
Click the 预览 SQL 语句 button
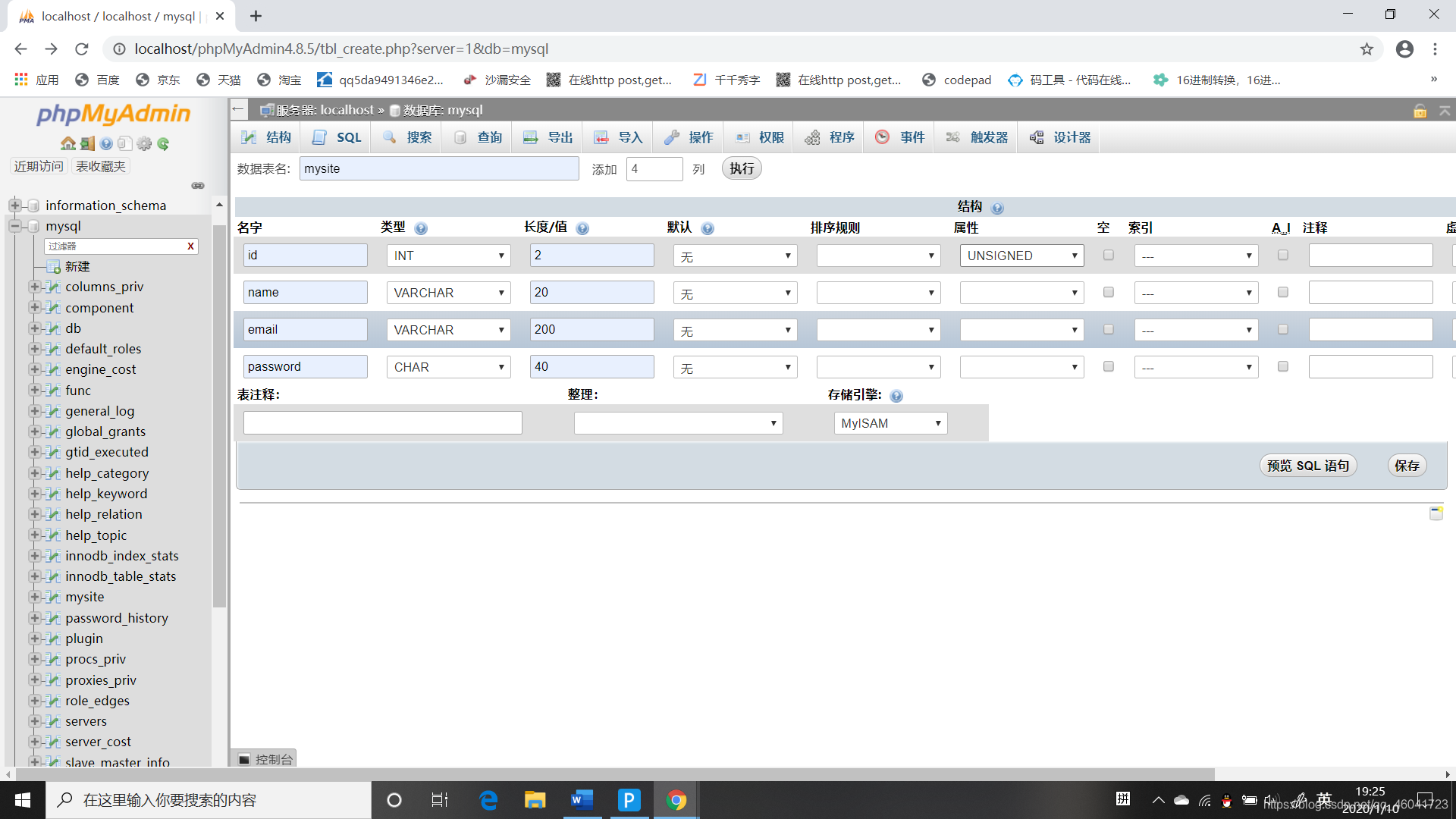click(x=1308, y=464)
